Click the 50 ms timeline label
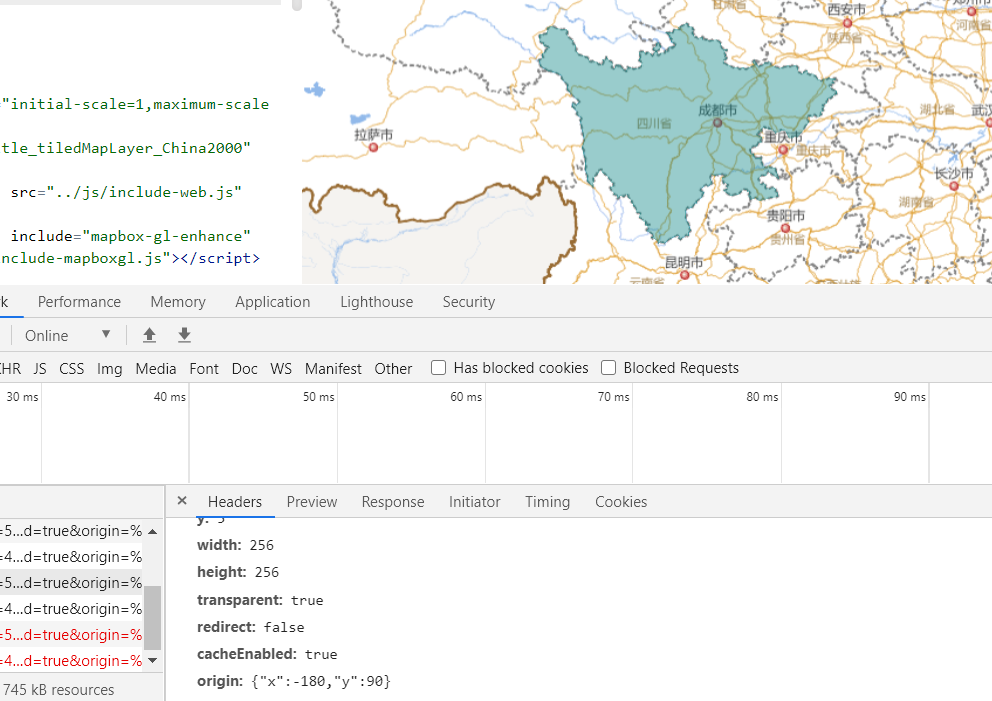Screen dimensions: 992x701 318,397
